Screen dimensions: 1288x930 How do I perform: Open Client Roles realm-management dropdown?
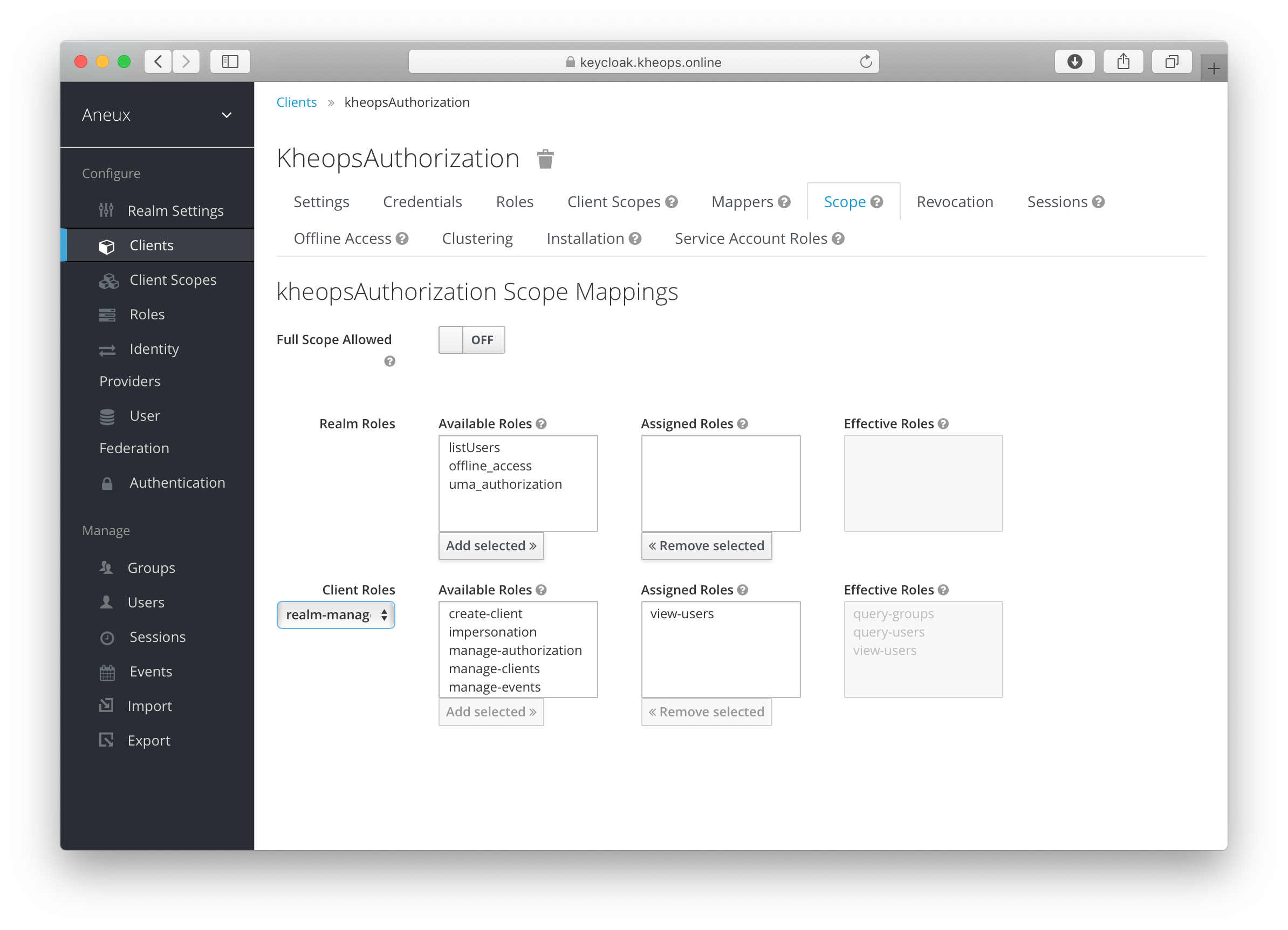pos(335,616)
